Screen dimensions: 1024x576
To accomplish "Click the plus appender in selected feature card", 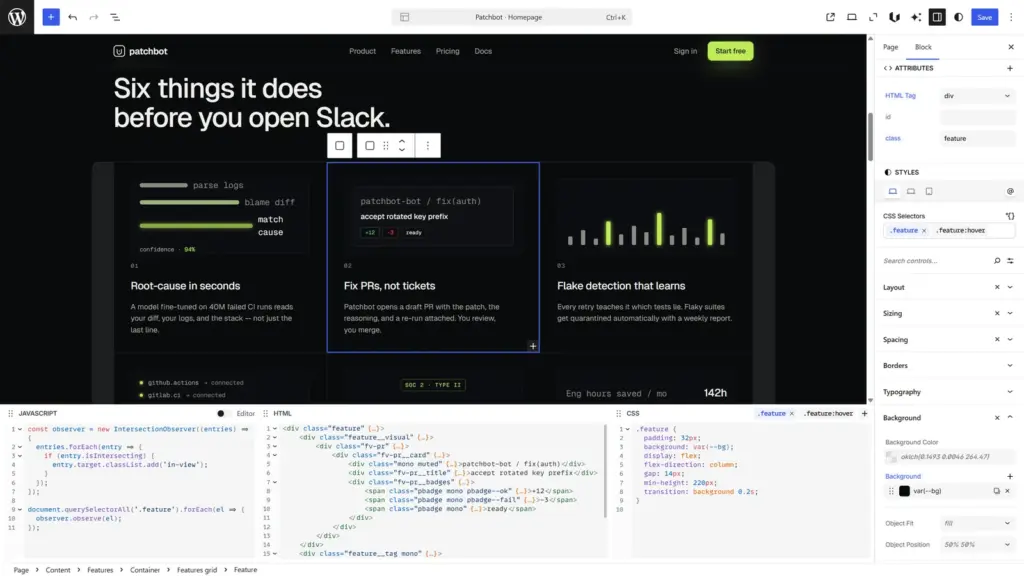I will 533,346.
